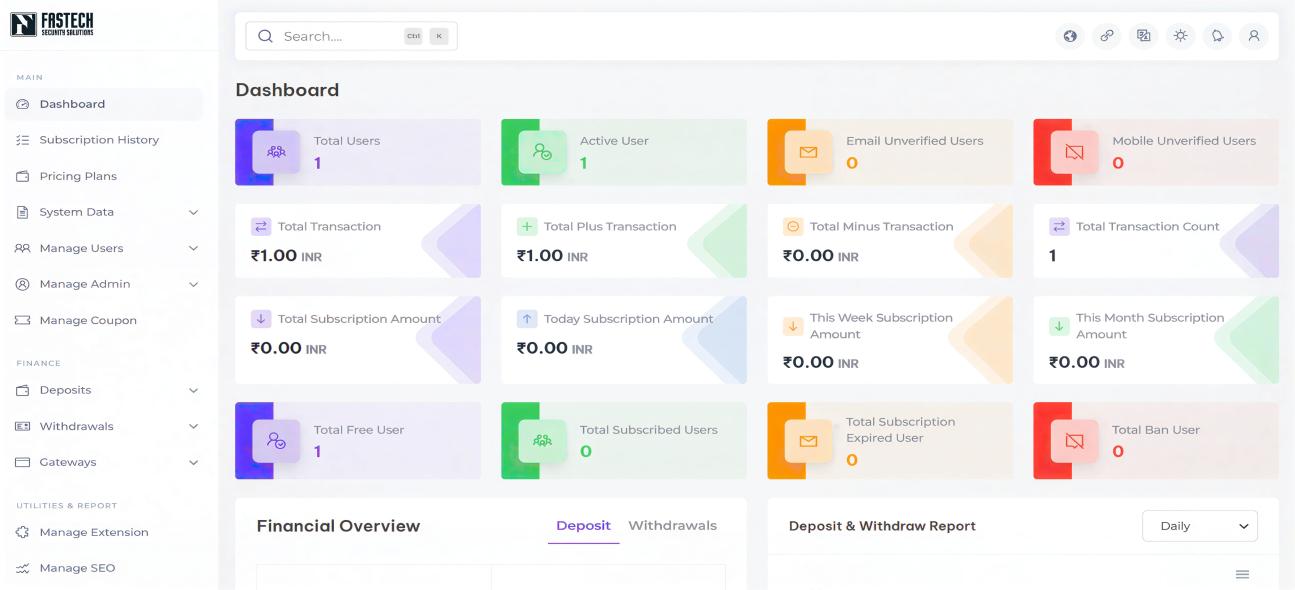The width and height of the screenshot is (1295, 590).
Task: Click the chart hamburger menu icon
Action: tap(1242, 574)
